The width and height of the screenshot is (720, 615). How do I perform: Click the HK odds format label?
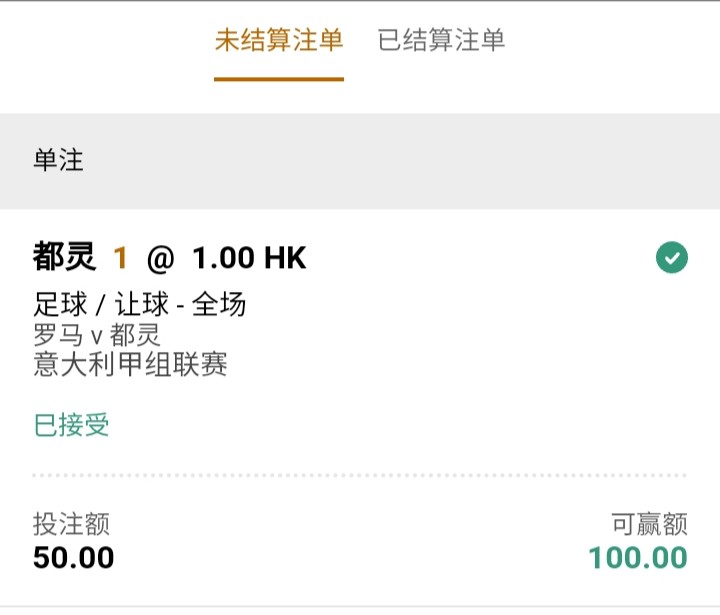point(285,259)
